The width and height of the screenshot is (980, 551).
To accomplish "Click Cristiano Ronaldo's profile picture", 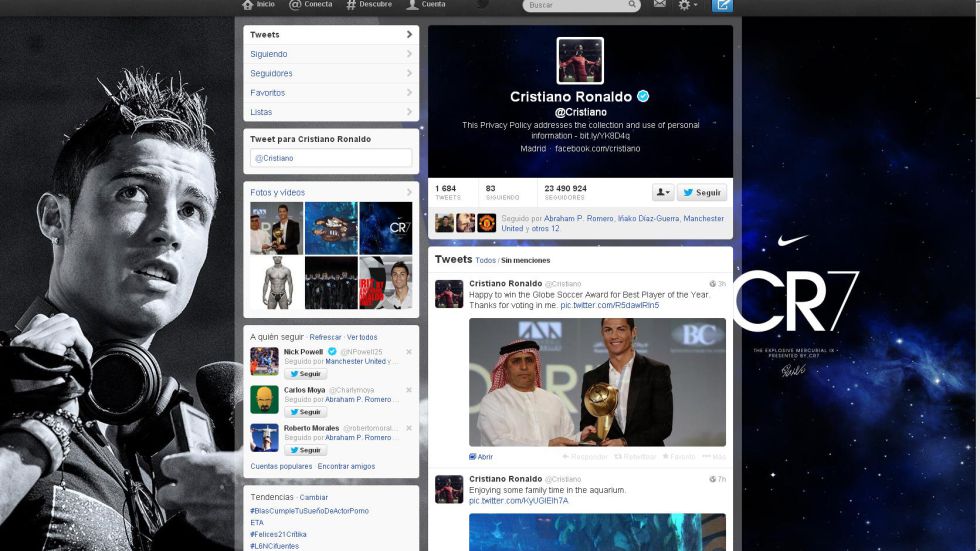I will pos(580,61).
